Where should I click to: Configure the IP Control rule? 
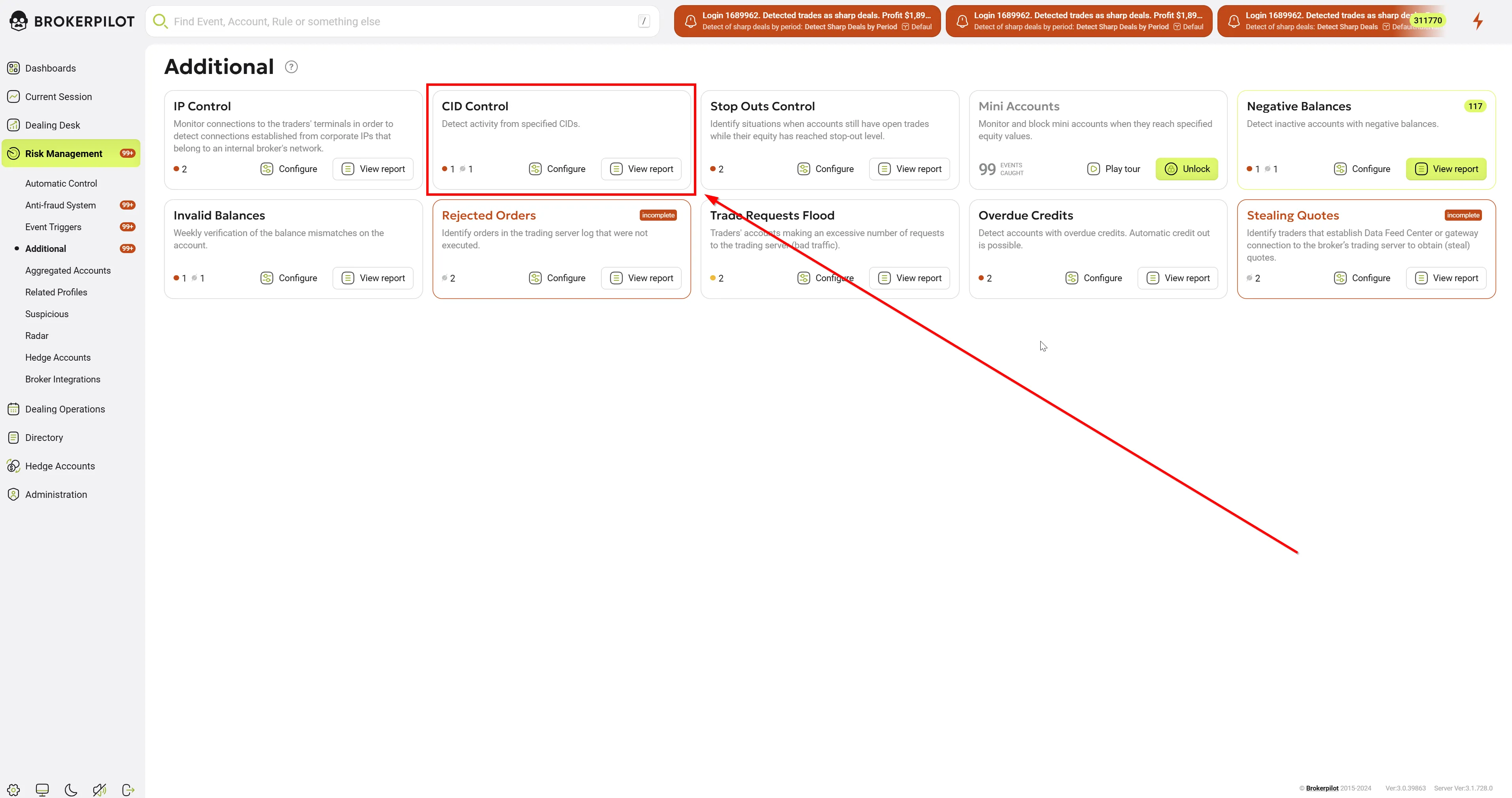[x=289, y=169]
